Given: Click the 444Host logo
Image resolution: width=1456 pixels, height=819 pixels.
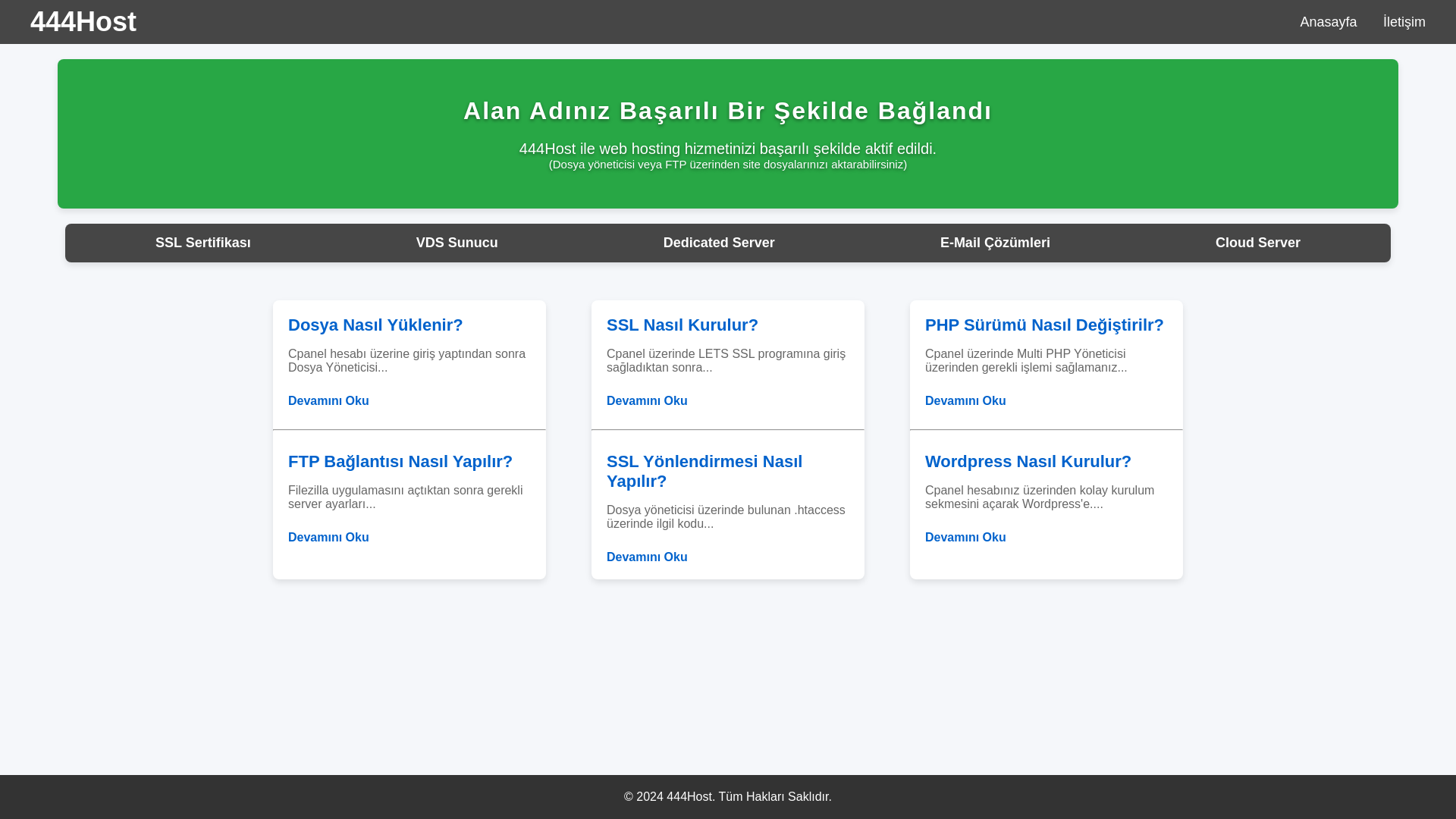Looking at the screenshot, I should coord(83,22).
